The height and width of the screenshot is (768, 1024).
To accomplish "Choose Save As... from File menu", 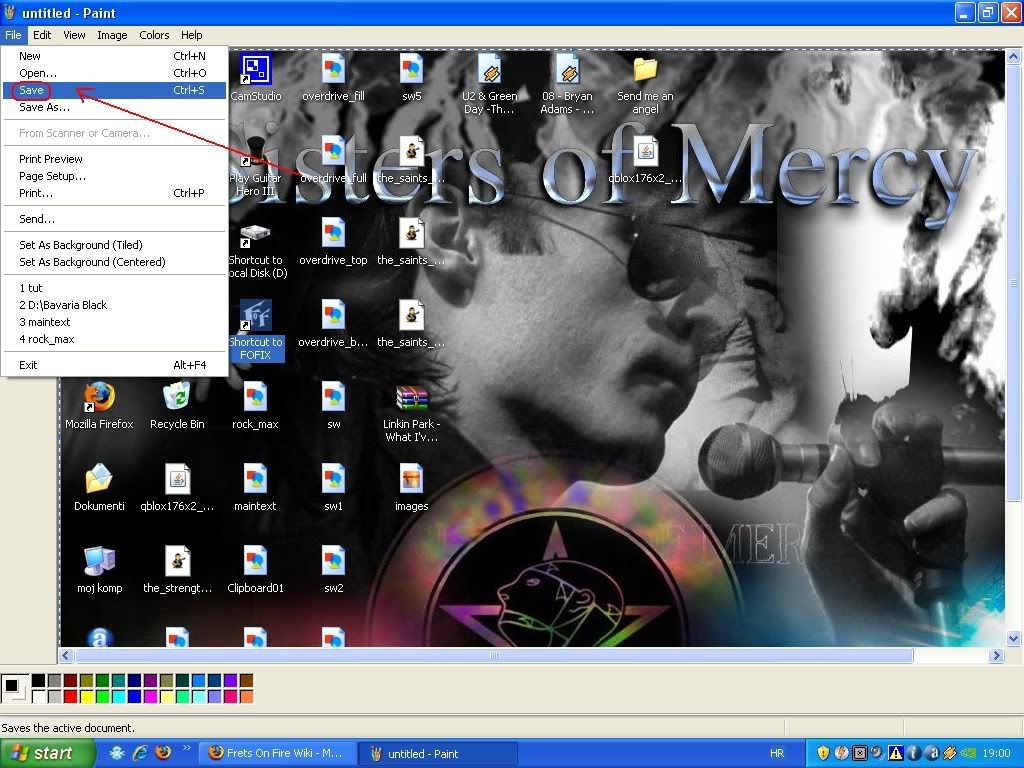I will pyautogui.click(x=114, y=107).
